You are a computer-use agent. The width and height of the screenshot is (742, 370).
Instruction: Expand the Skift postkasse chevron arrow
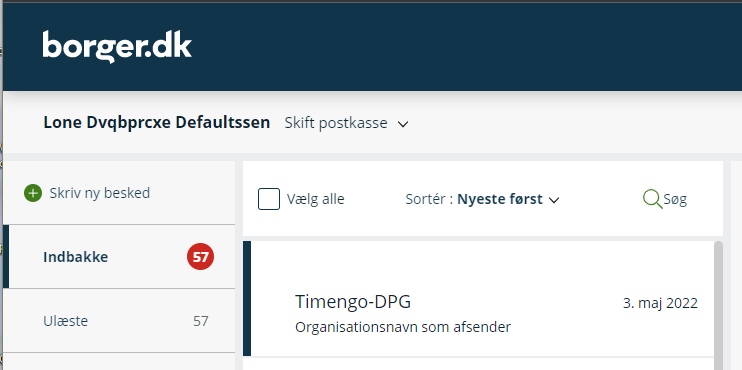tap(403, 124)
